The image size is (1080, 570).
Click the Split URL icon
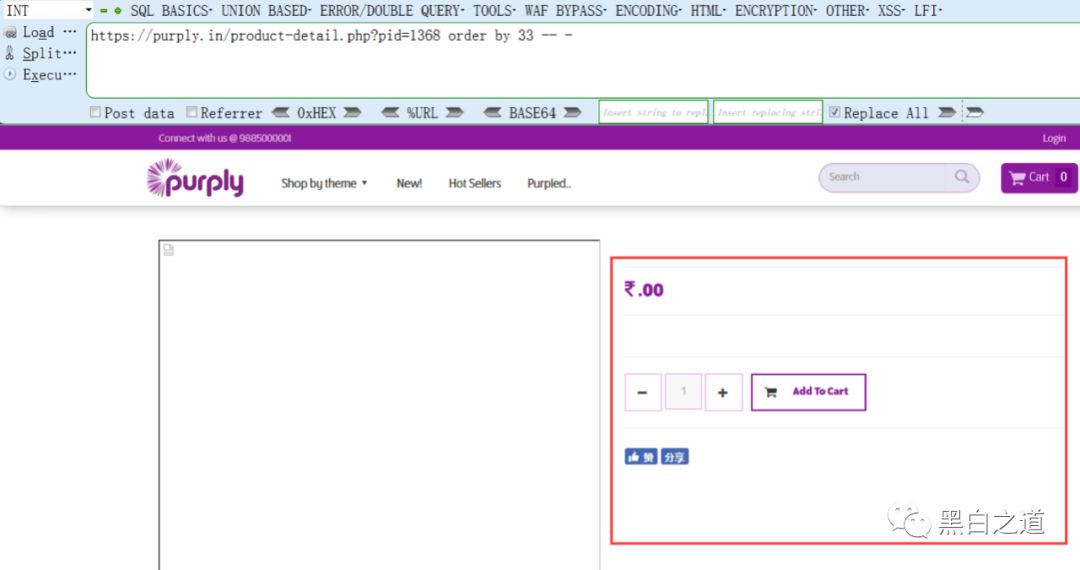coord(10,53)
